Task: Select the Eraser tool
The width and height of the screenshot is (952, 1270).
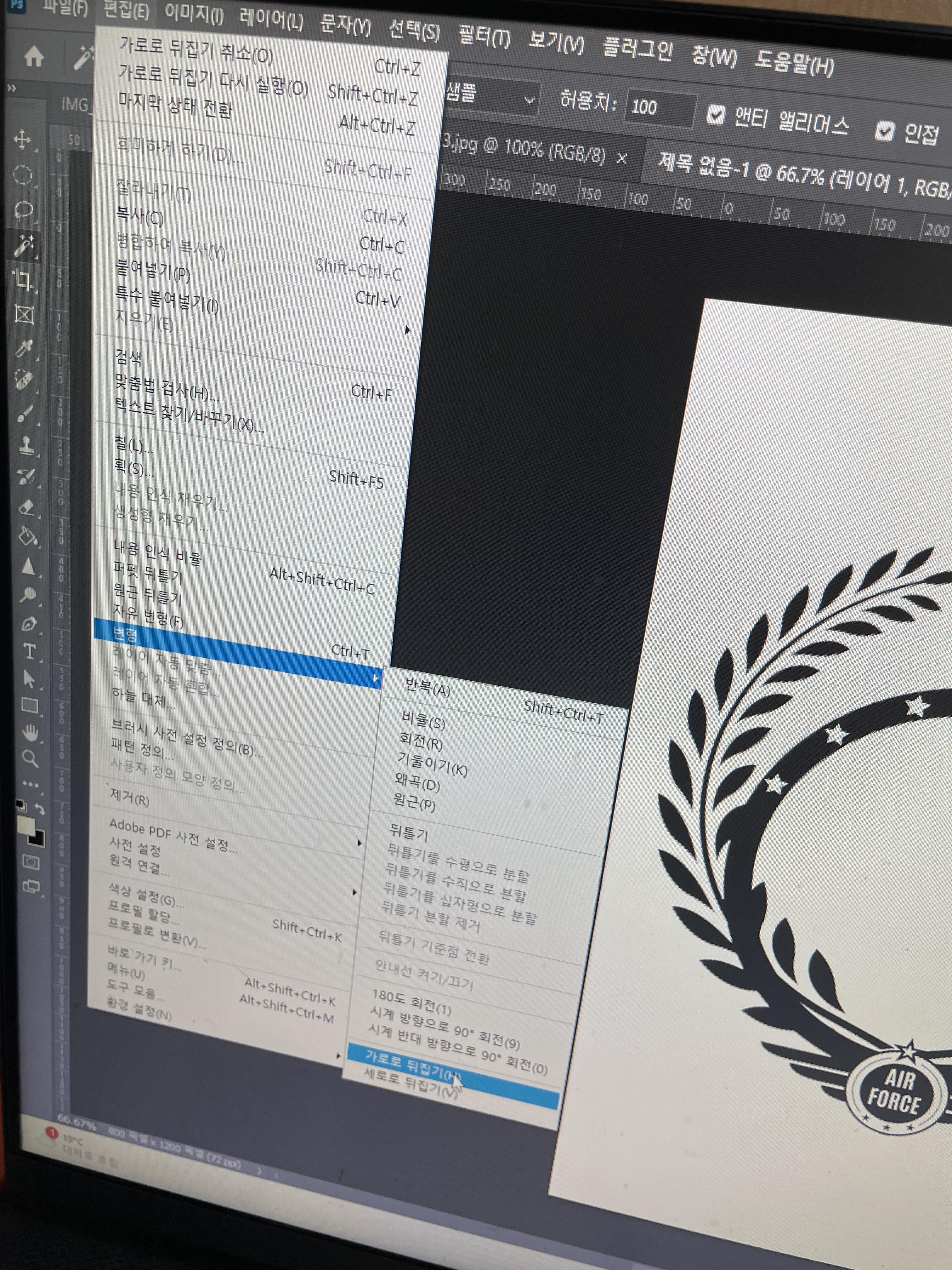Action: [x=27, y=507]
